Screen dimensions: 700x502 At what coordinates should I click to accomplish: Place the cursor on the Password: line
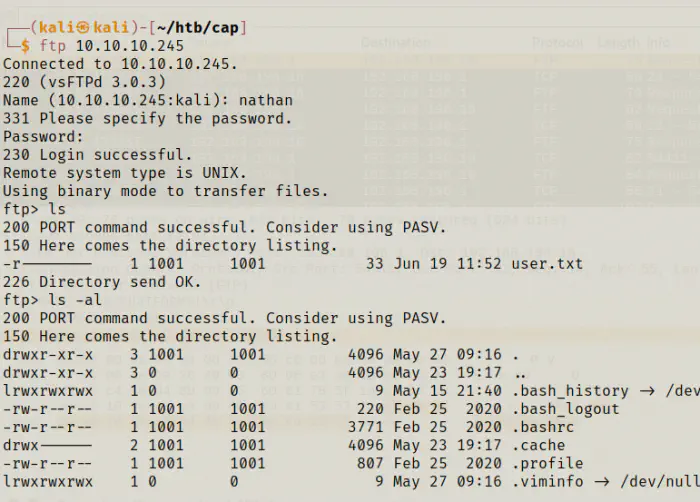[x=39, y=136]
